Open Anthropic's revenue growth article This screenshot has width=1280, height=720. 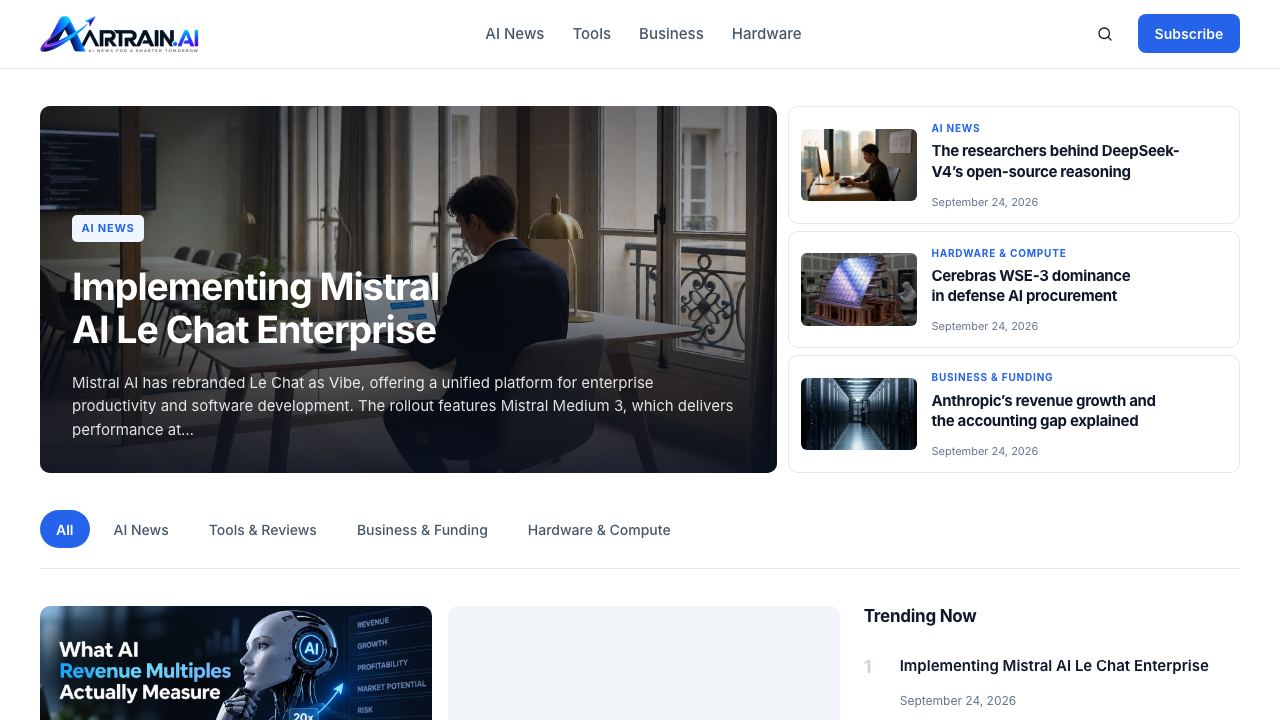click(1043, 411)
